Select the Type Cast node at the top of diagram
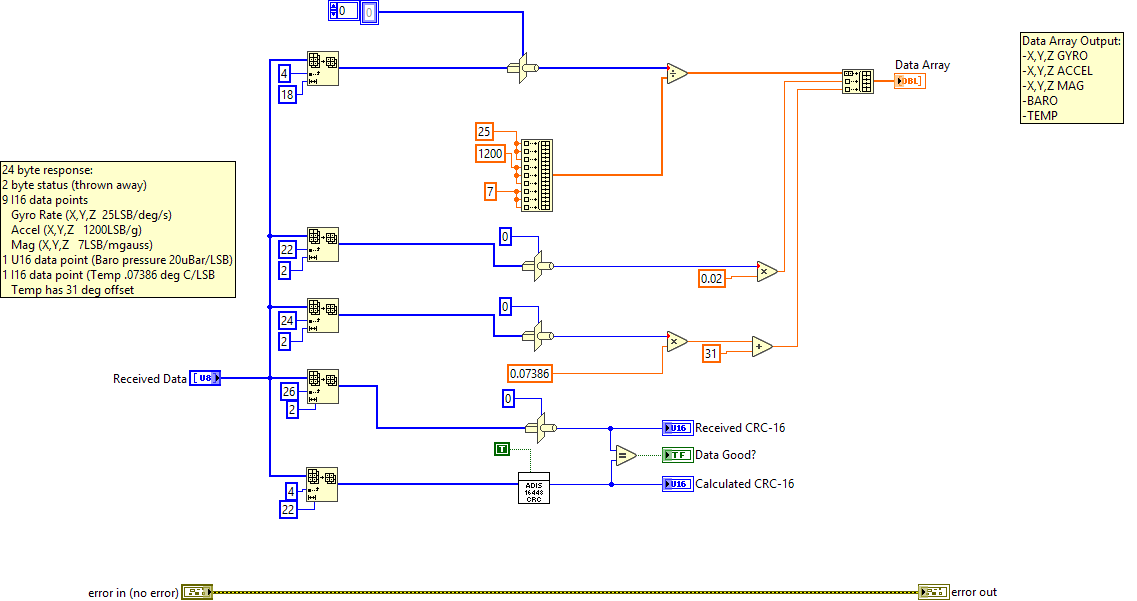The image size is (1137, 601). [x=523, y=66]
